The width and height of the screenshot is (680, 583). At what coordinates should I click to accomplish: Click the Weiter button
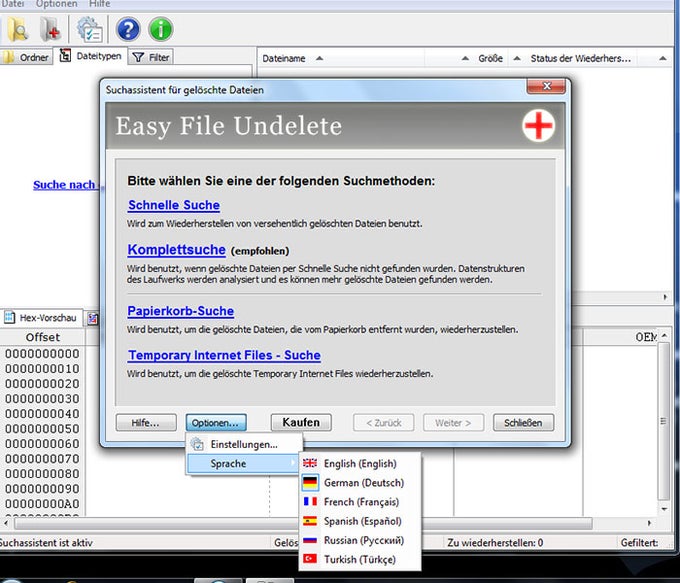[x=453, y=423]
